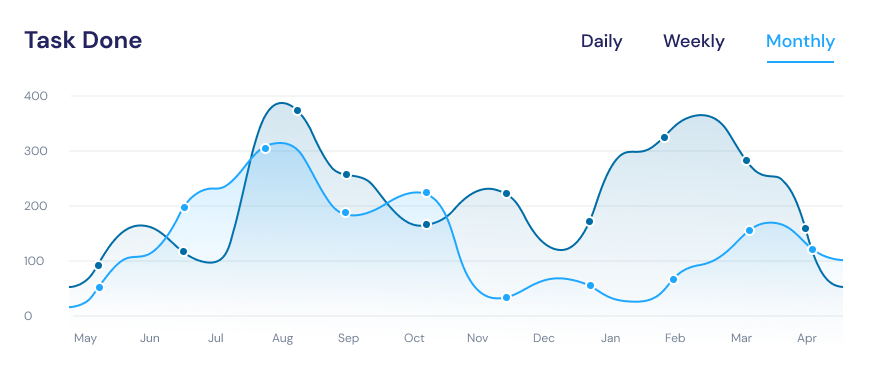Click the light blue point above Oct
Viewport: 870px width, 370px height.
[x=426, y=192]
